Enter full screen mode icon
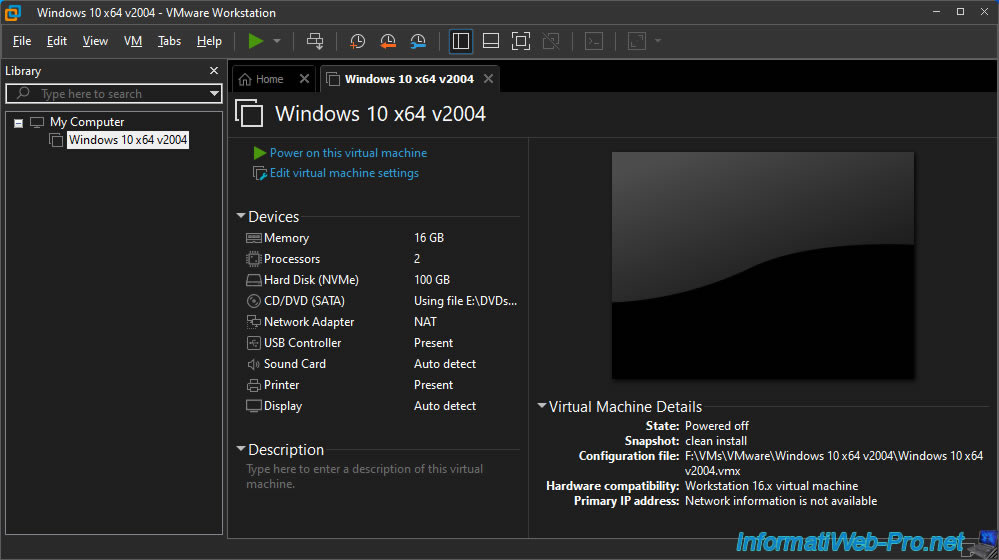The image size is (999, 560). 521,41
